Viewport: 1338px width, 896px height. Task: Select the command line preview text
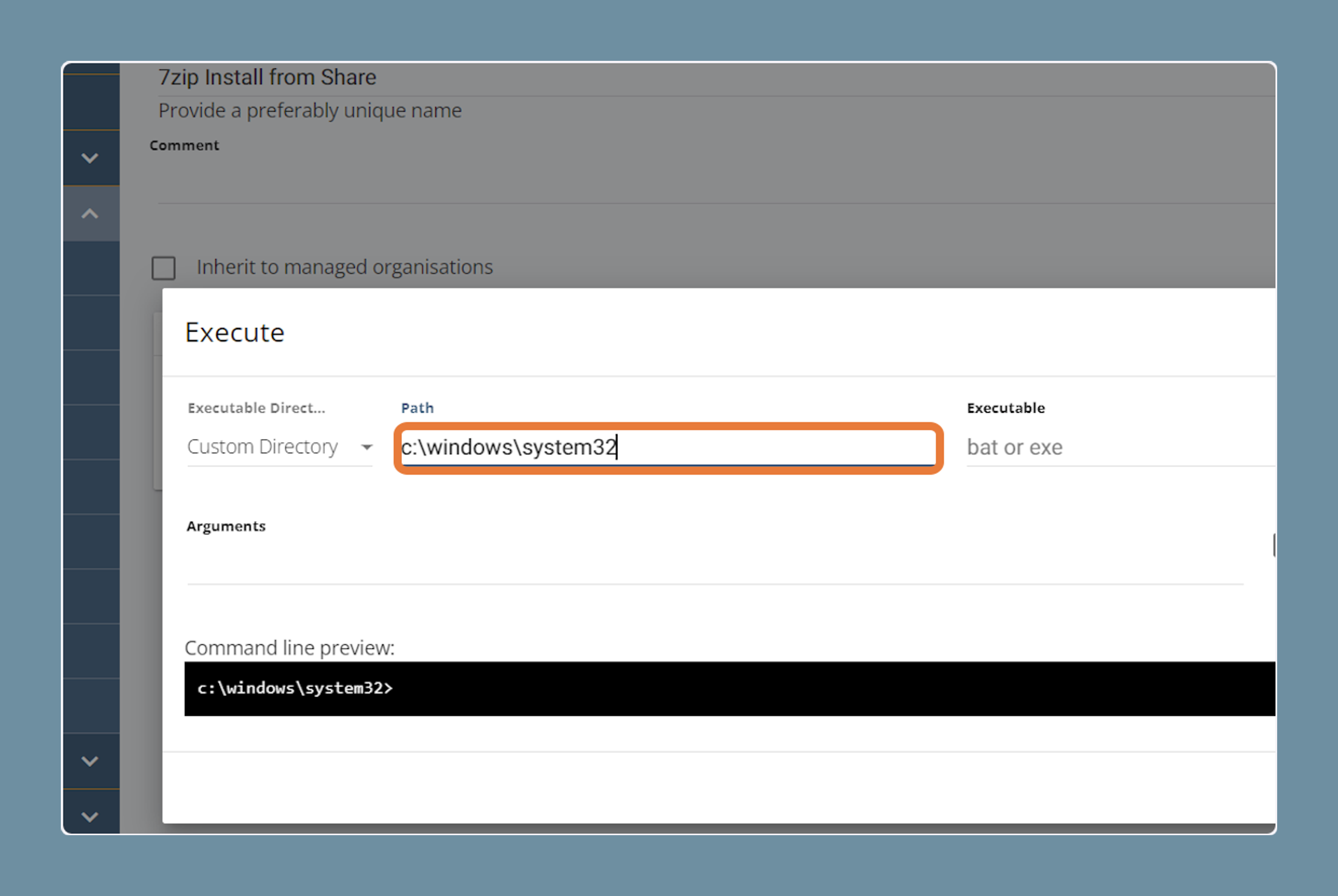pos(295,688)
